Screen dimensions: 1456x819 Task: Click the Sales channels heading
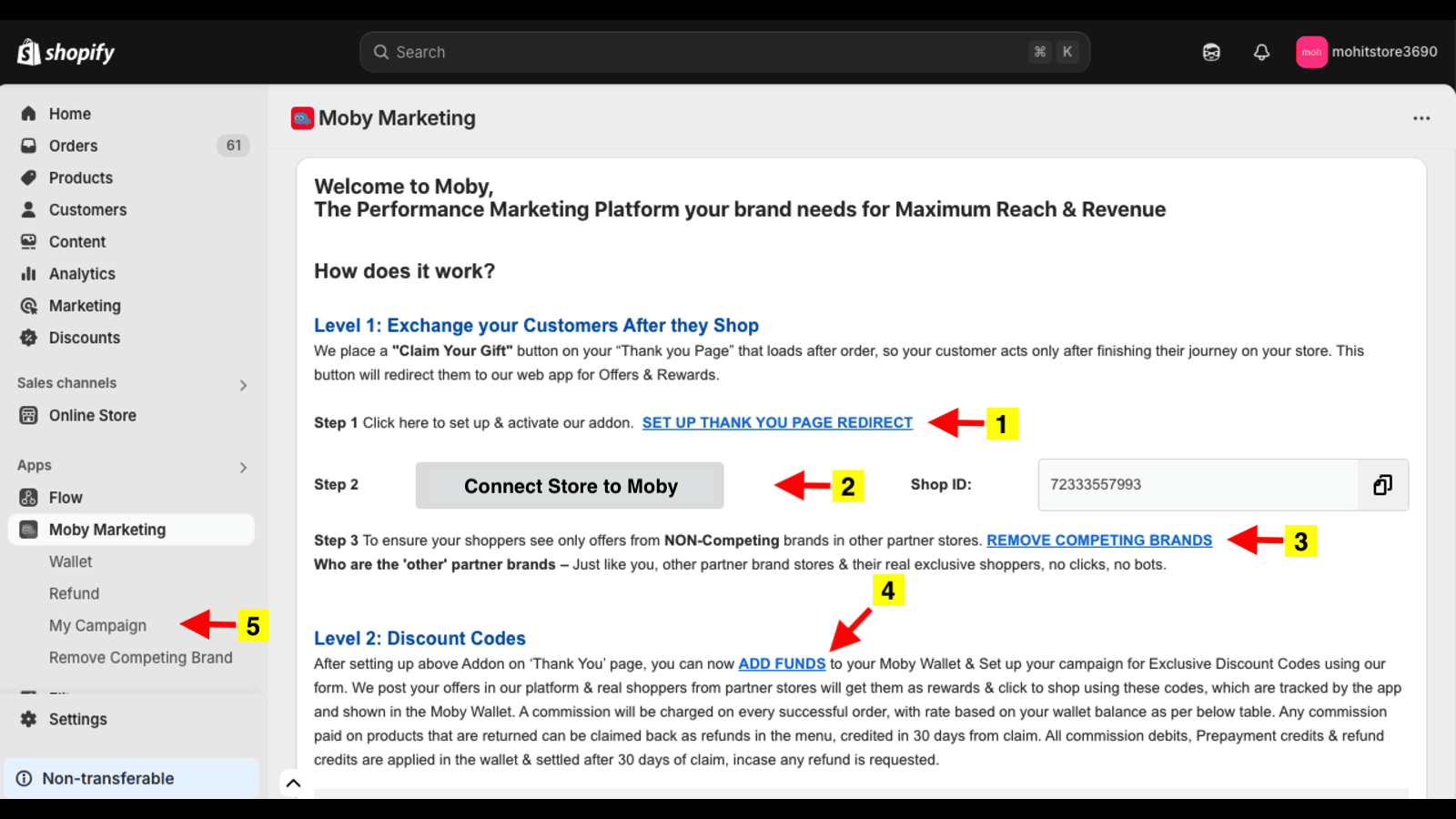coord(66,383)
